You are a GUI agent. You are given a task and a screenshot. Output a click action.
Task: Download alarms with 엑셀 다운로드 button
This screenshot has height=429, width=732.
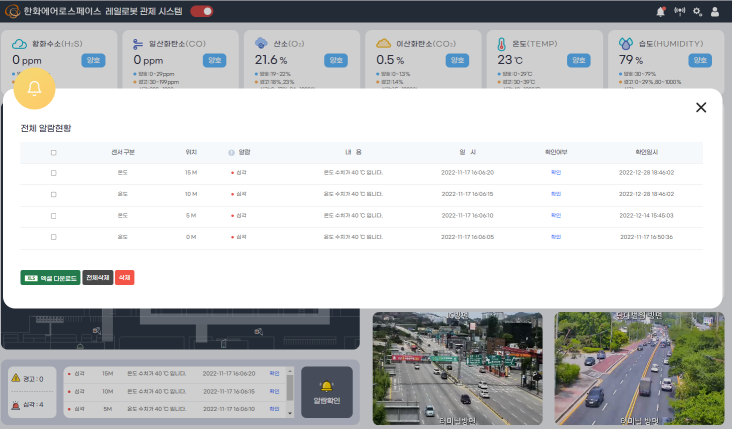(x=50, y=277)
